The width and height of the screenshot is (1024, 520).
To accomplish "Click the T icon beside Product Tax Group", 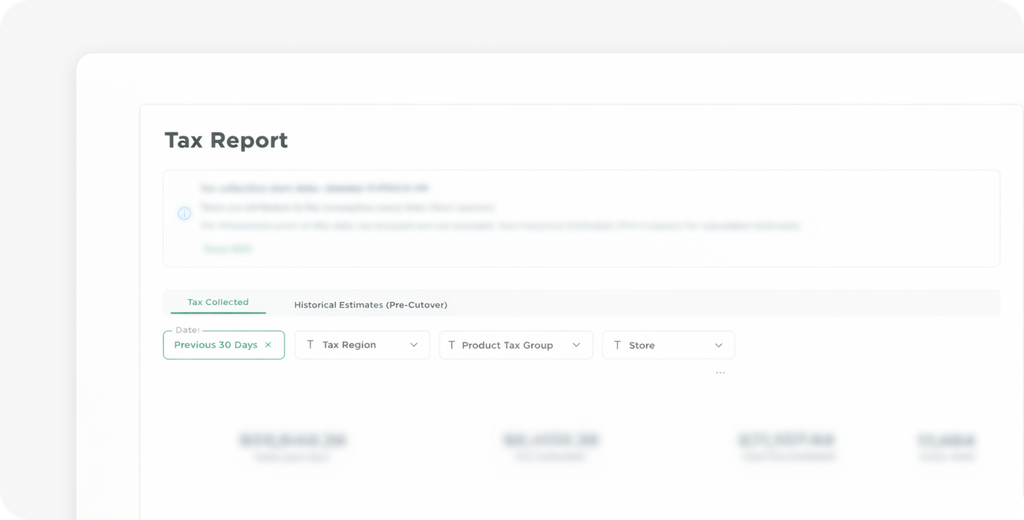I will 451,345.
